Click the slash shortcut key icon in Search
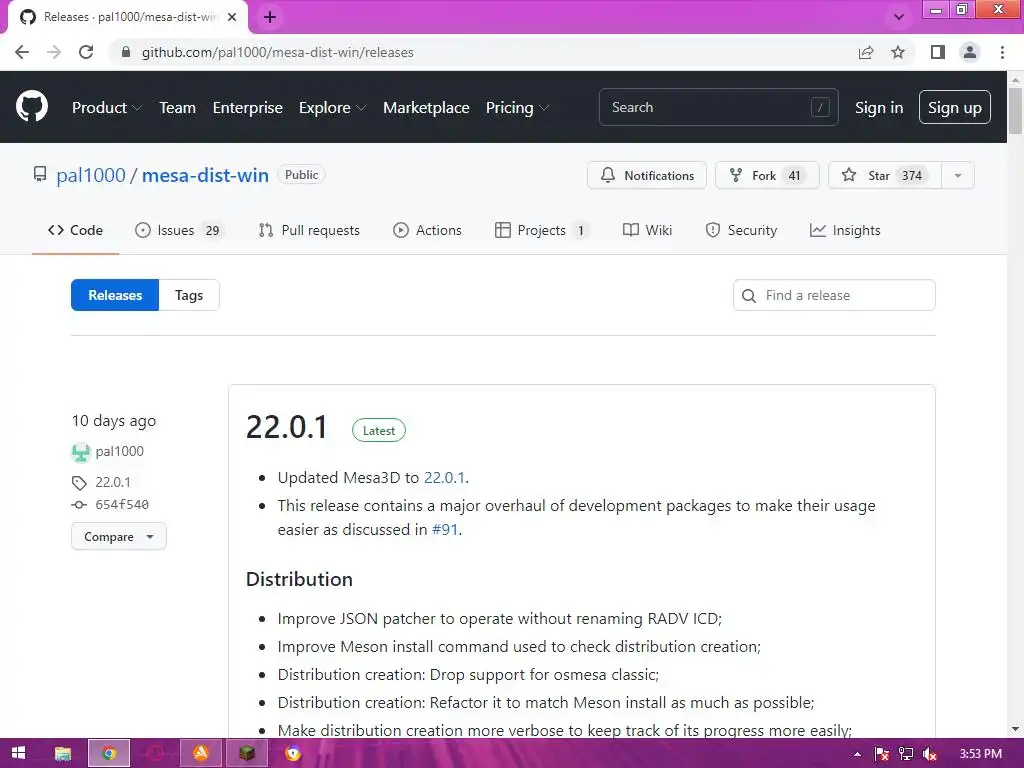Viewport: 1024px width, 768px height. tap(820, 107)
